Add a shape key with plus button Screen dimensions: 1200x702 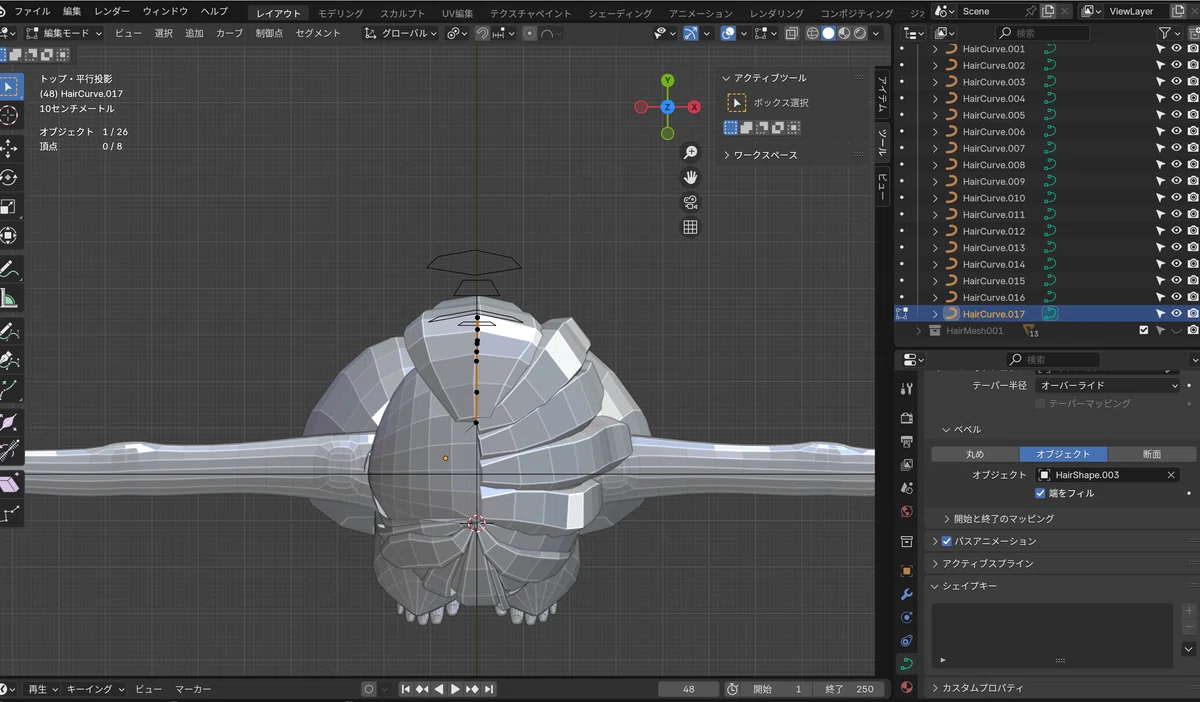pos(1189,611)
